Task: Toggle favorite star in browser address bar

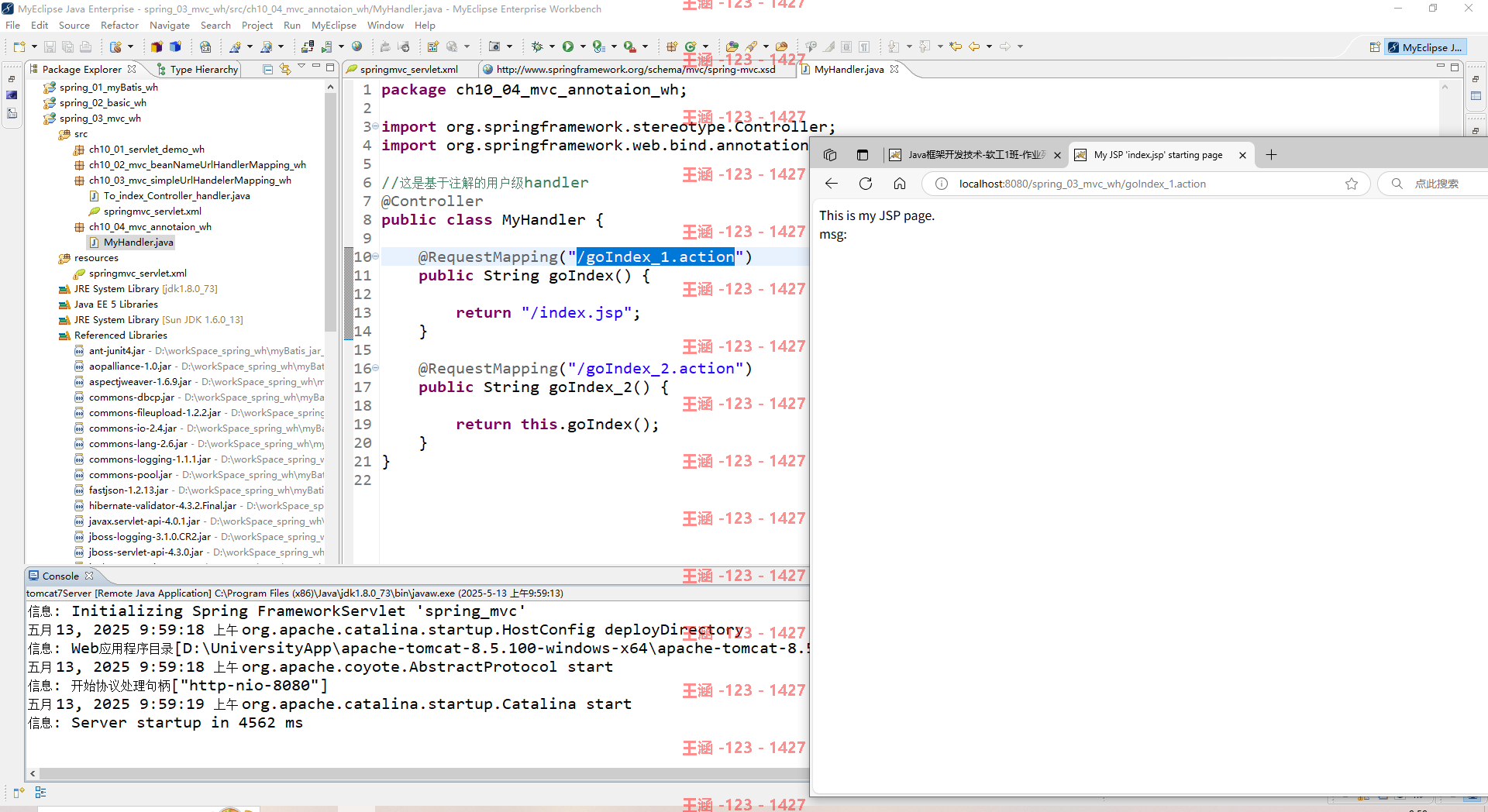Action: (x=1352, y=184)
